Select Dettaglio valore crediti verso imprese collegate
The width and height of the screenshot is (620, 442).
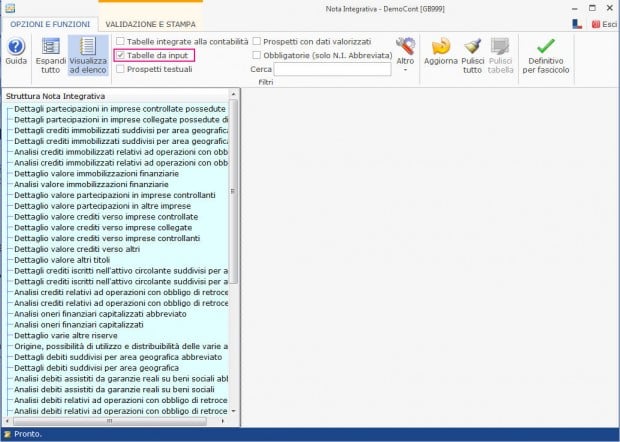click(x=103, y=227)
